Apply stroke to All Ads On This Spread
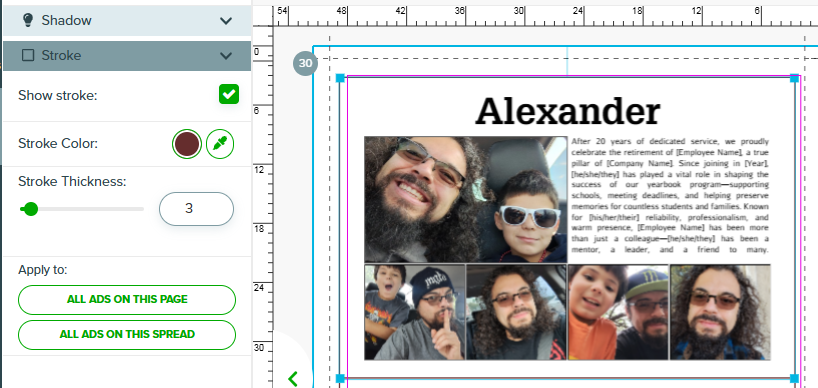Image resolution: width=818 pixels, height=388 pixels. click(127, 335)
